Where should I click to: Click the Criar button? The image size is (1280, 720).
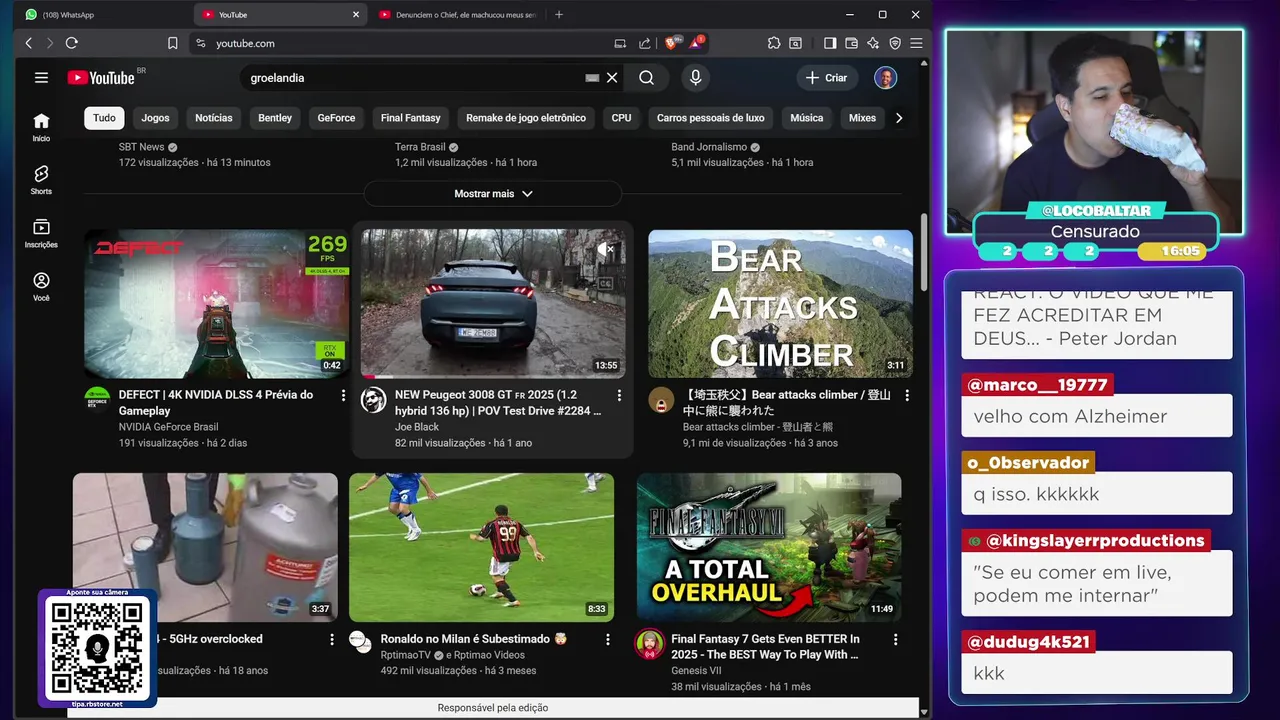(826, 78)
